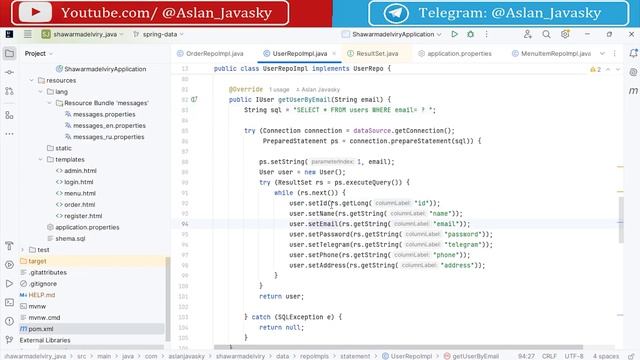Show hidden editor tabs dropdown
The height and width of the screenshot is (360, 640).
(602, 53)
